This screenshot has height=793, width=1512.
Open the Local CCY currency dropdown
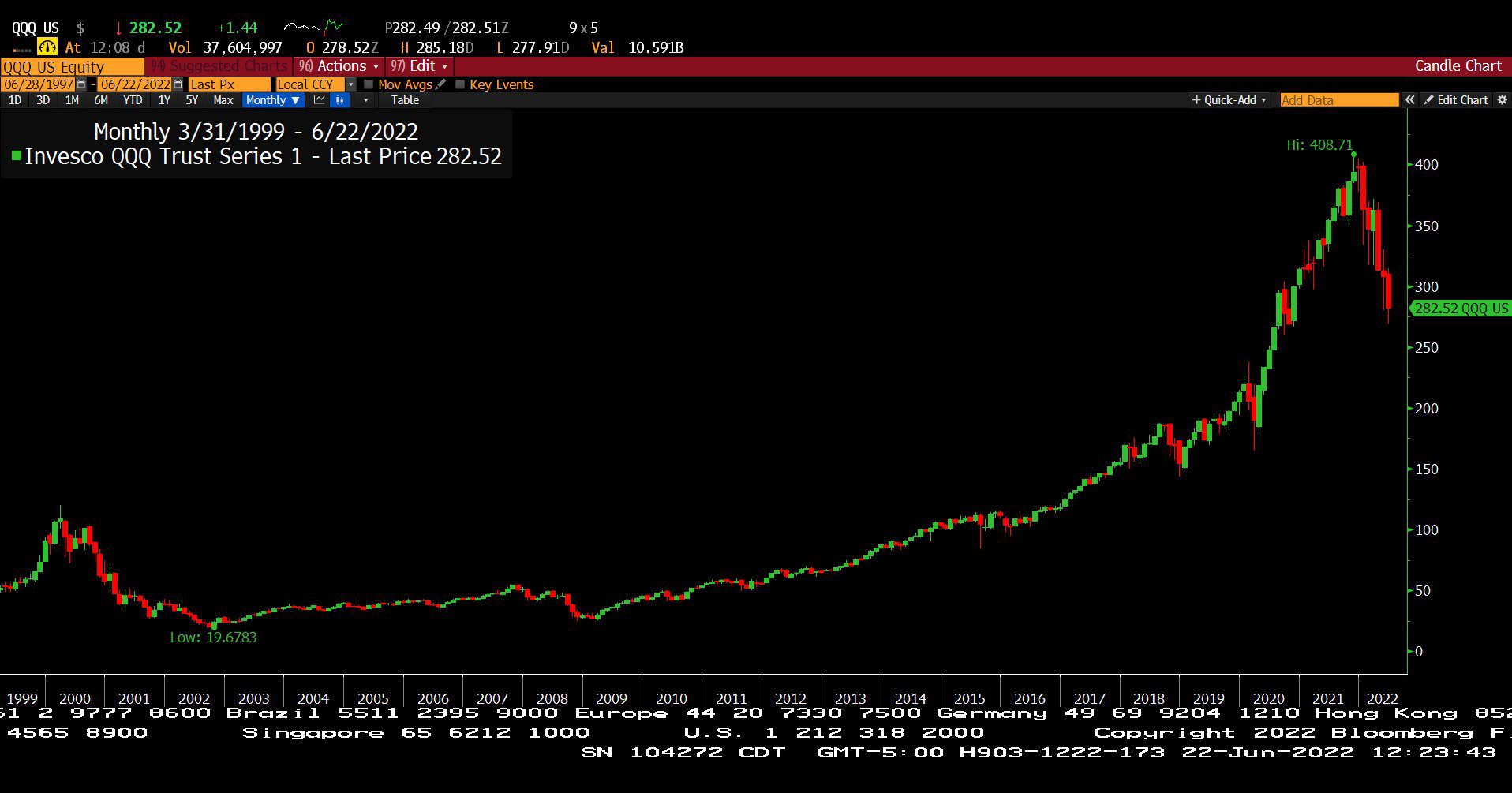click(x=351, y=84)
